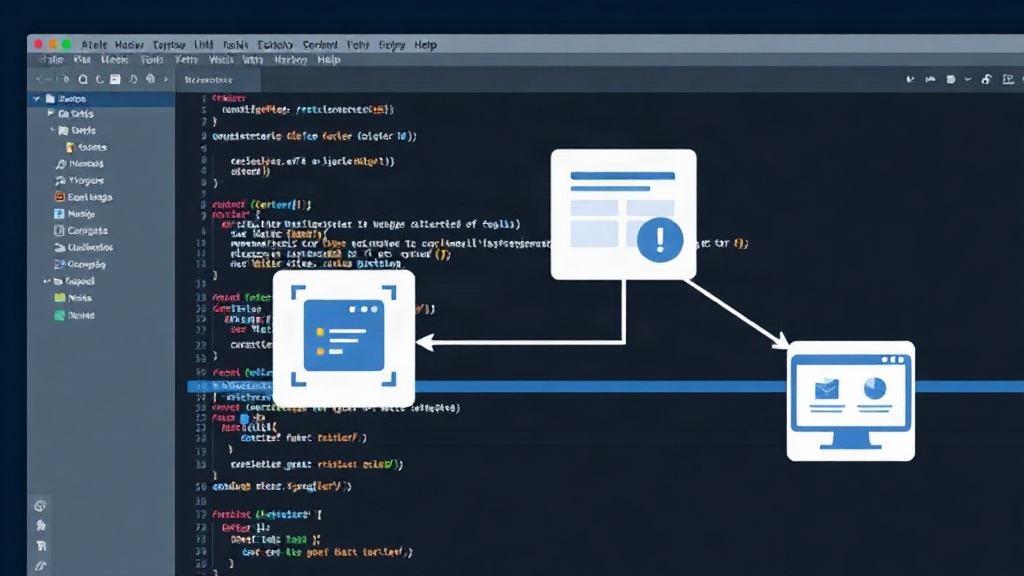Viewport: 1024px width, 576px height.
Task: Click the clock-like icon right of the save icon
Action: click(133, 79)
